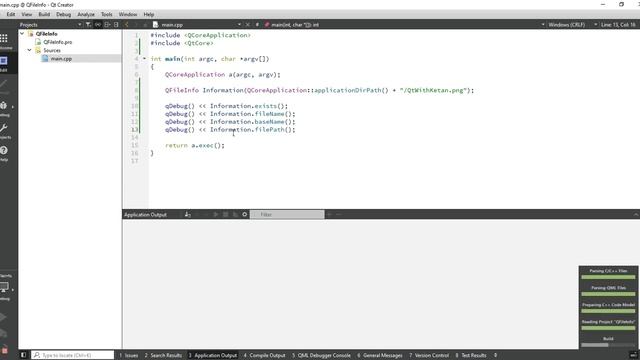The height and width of the screenshot is (360, 640).
Task: Open the Welcome mode in the sidebar
Action: coord(4,41)
